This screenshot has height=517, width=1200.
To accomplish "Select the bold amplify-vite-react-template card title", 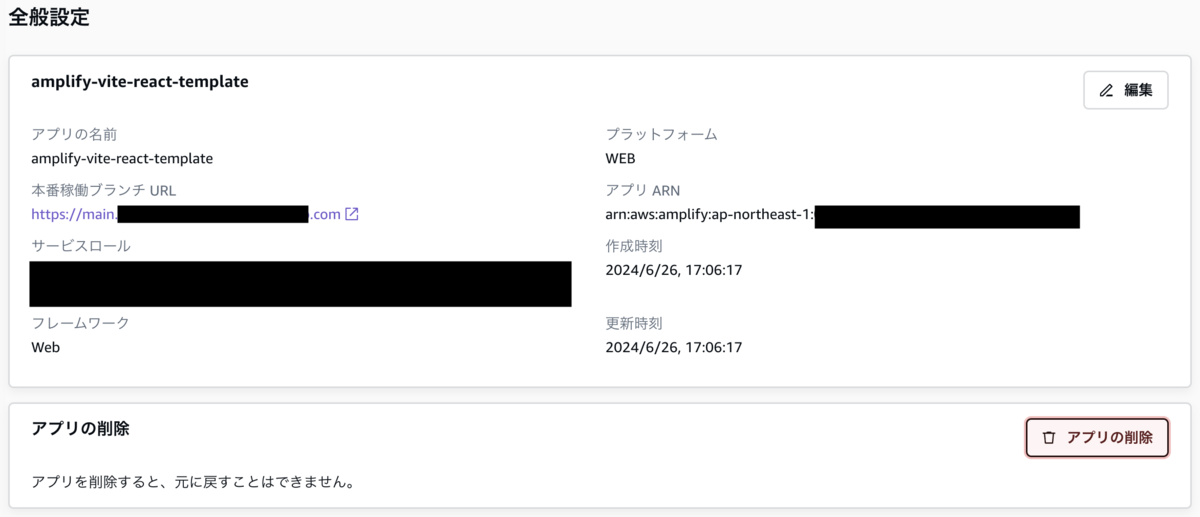I will (x=140, y=82).
